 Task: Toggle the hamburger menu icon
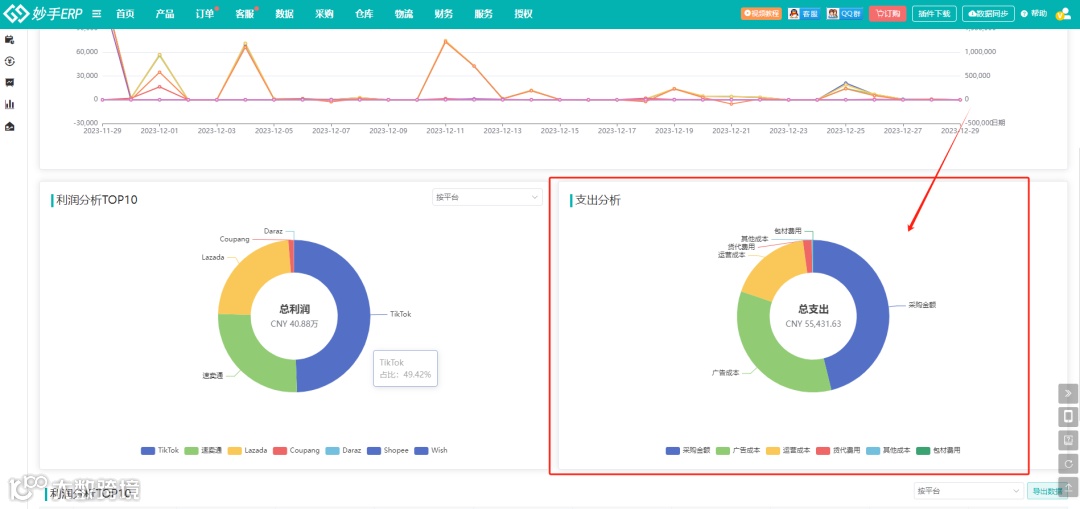97,14
